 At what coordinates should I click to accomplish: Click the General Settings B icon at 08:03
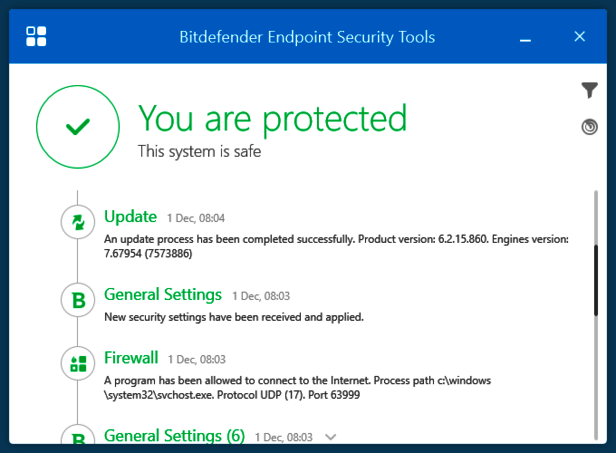click(x=77, y=299)
